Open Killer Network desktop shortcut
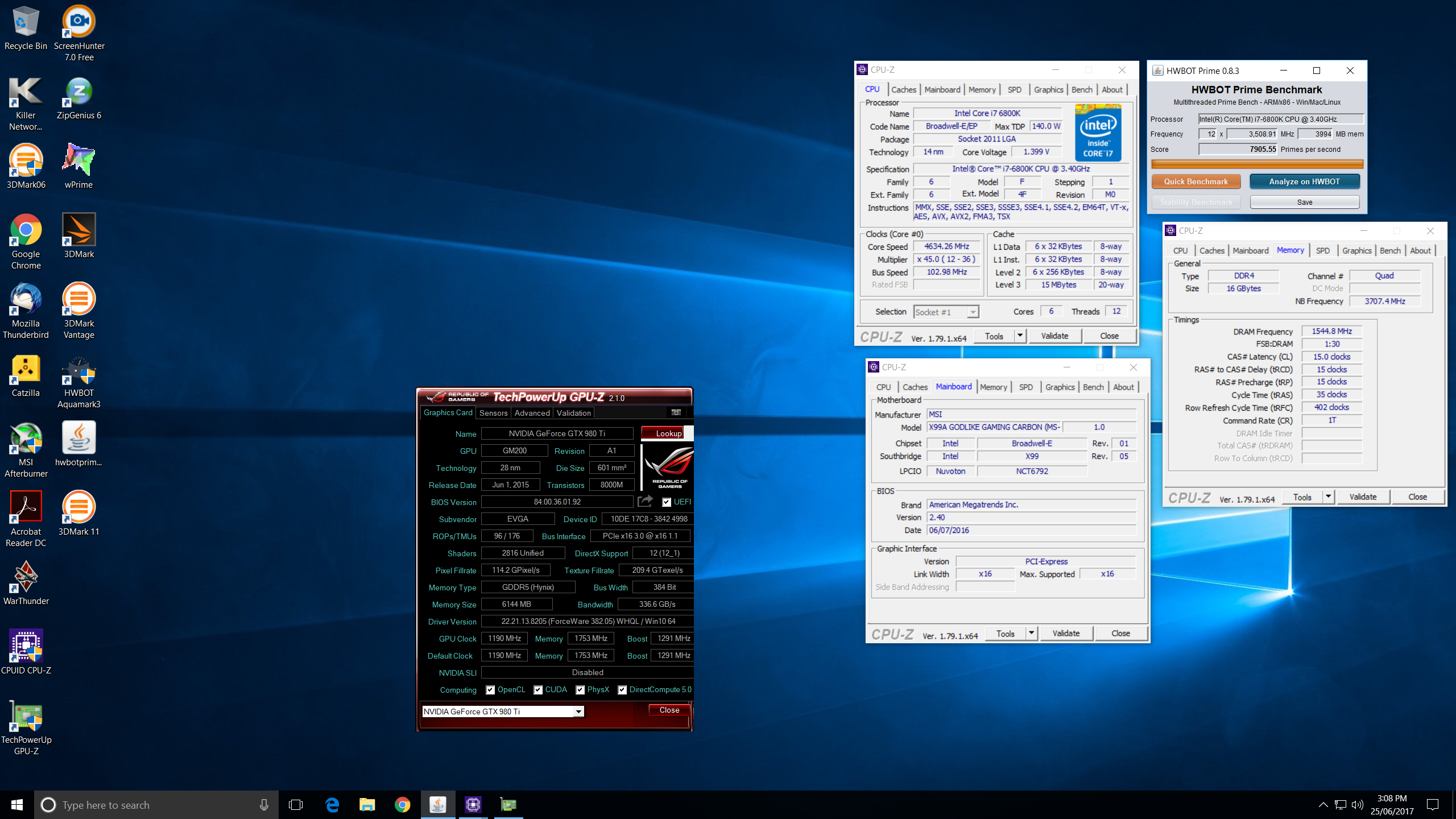The height and width of the screenshot is (819, 1456). click(x=26, y=104)
